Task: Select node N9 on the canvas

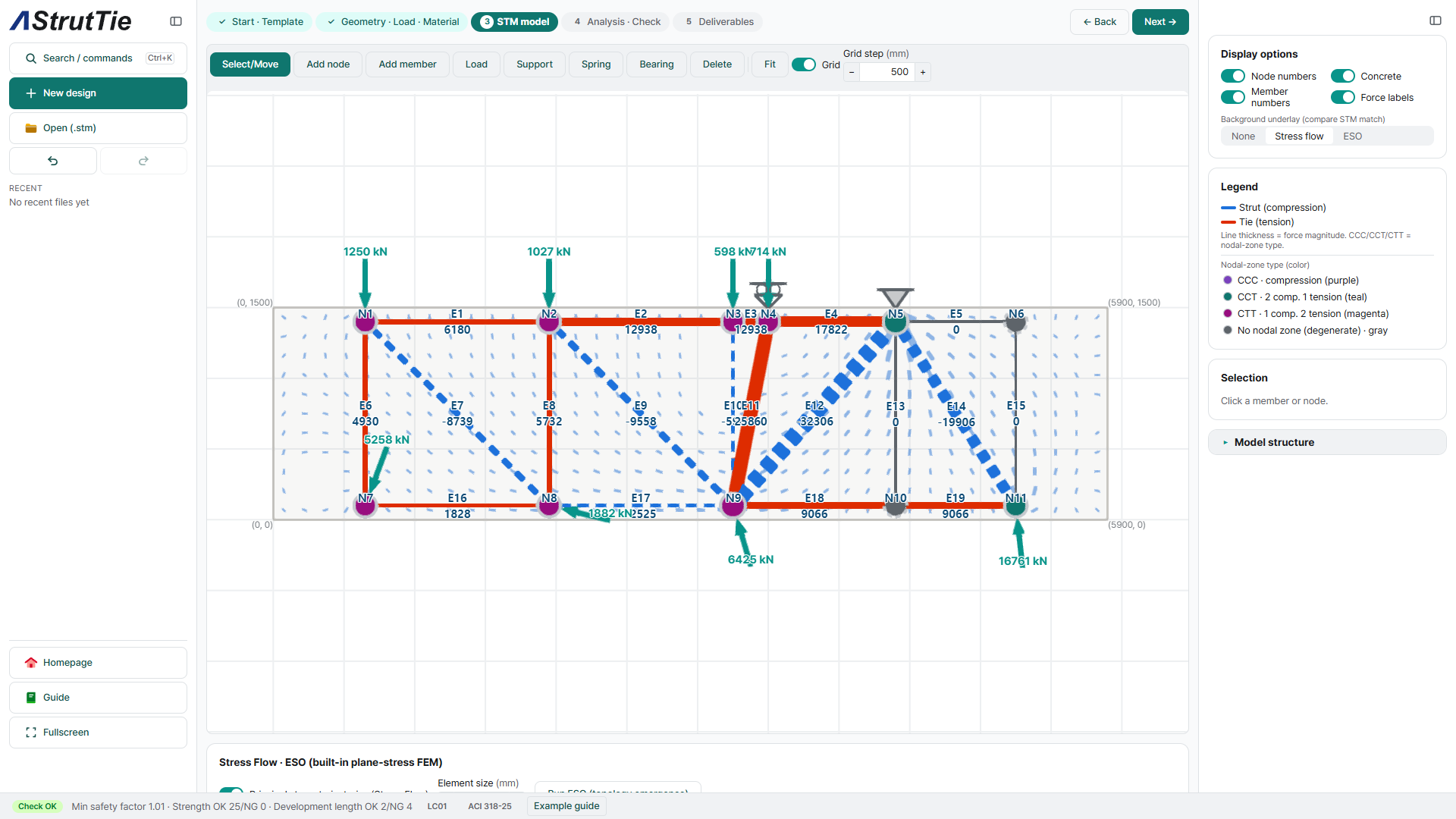Action: [x=733, y=505]
